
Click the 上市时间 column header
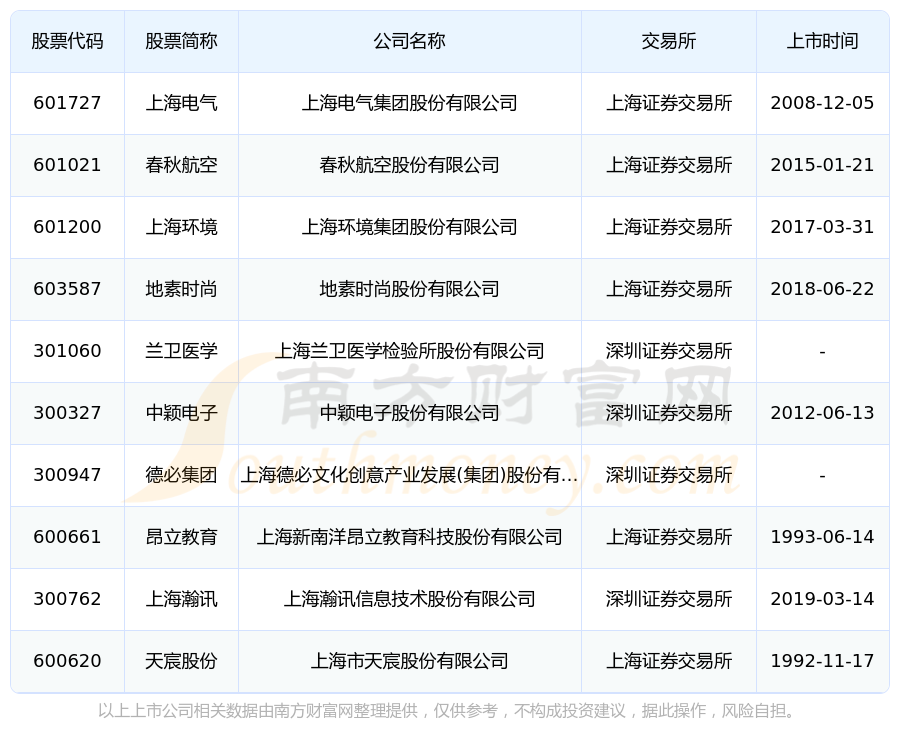pos(823,41)
